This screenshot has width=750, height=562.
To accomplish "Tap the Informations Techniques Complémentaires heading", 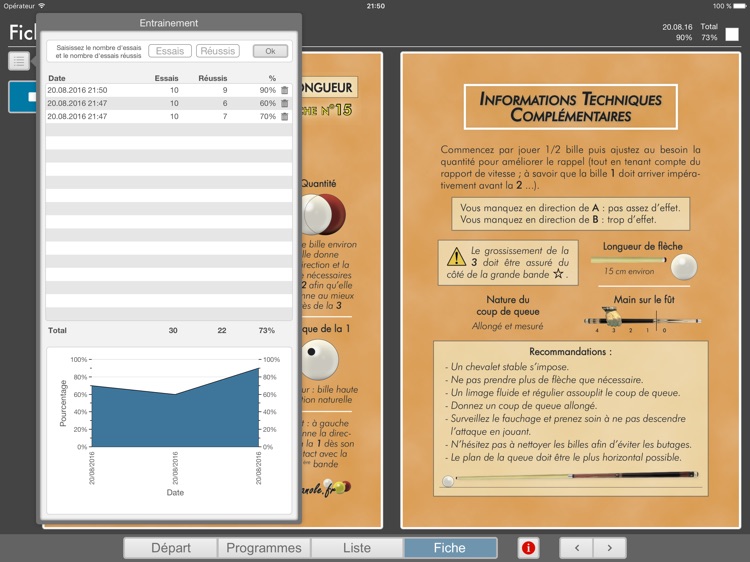I will (571, 107).
